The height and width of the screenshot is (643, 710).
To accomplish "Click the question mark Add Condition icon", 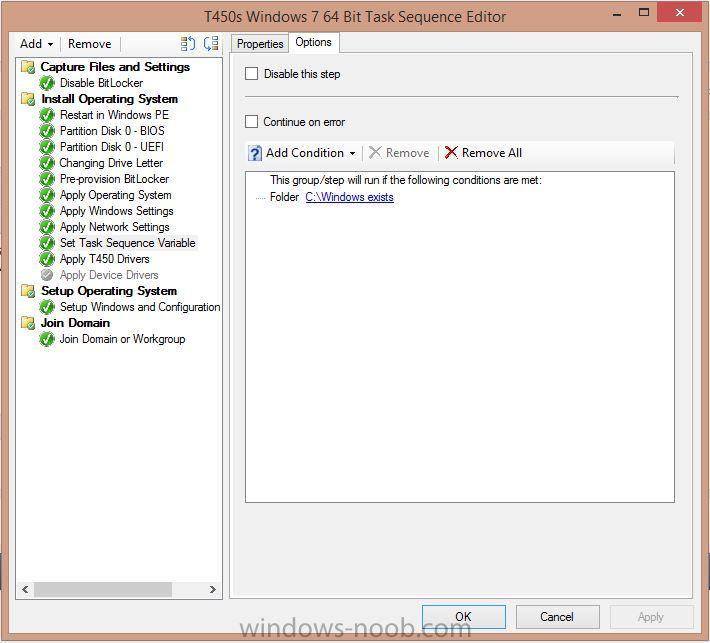I will pyautogui.click(x=255, y=153).
